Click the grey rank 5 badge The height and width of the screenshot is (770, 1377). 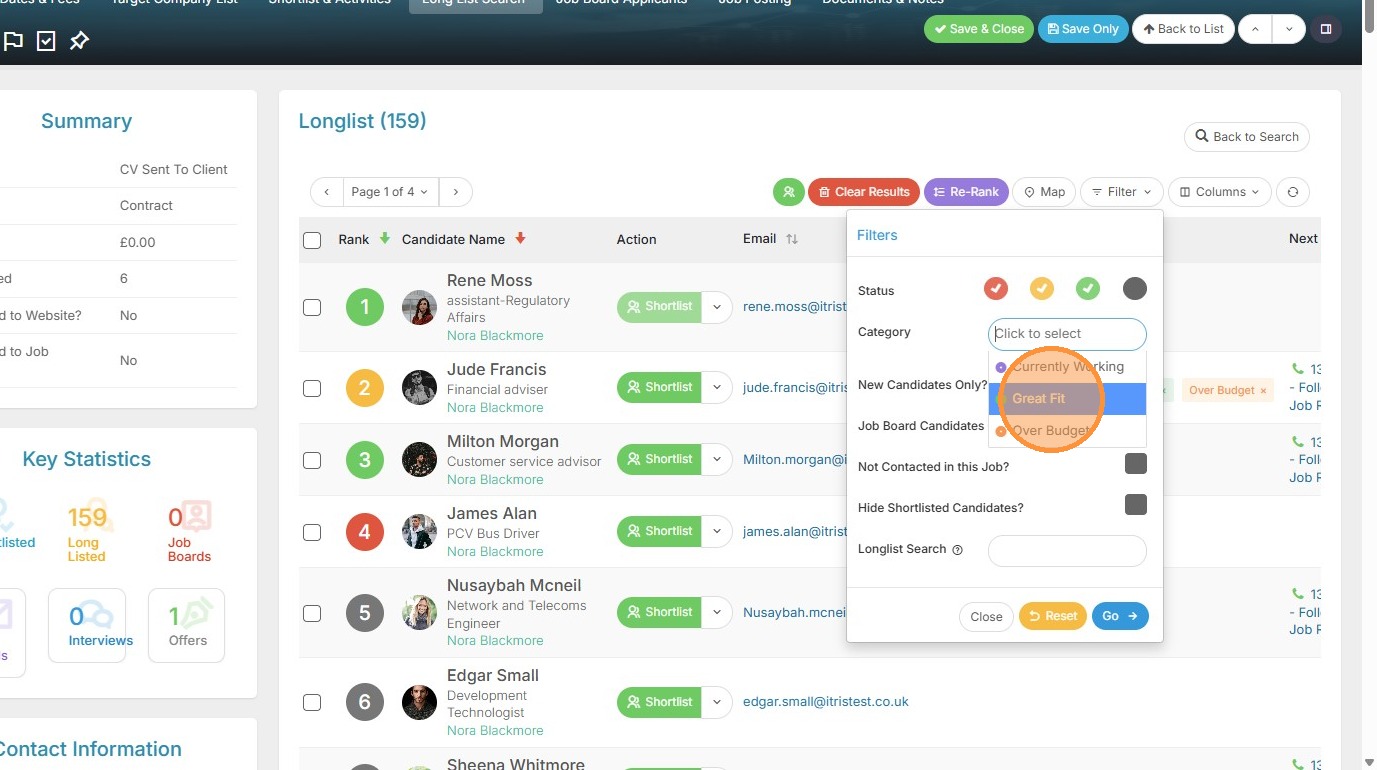tap(365, 613)
